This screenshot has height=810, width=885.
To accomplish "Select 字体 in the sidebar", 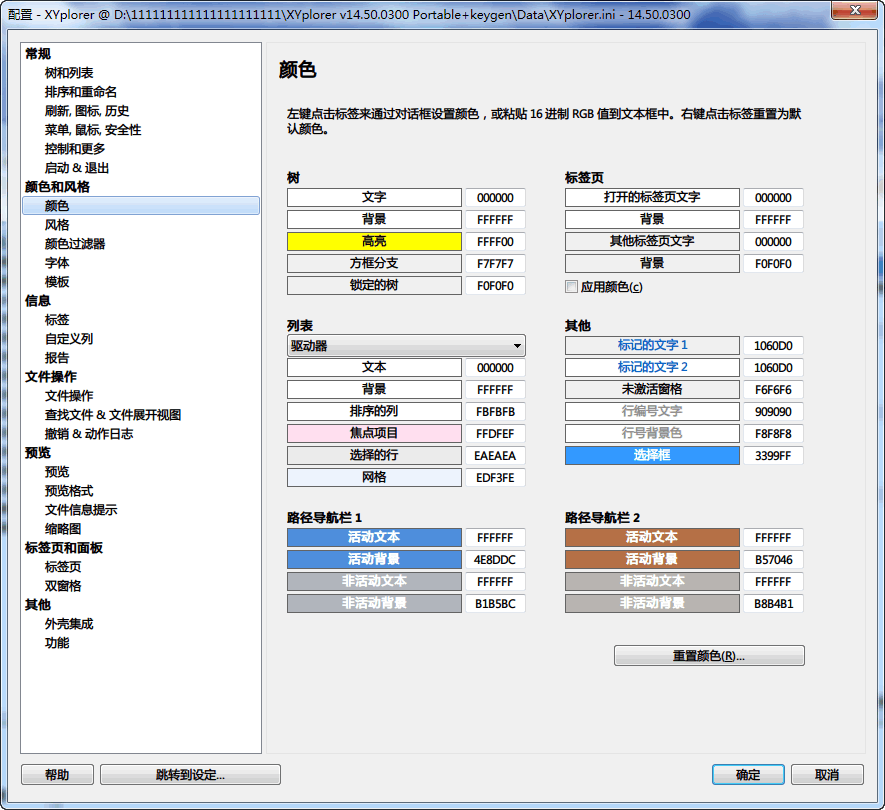I will click(x=57, y=263).
